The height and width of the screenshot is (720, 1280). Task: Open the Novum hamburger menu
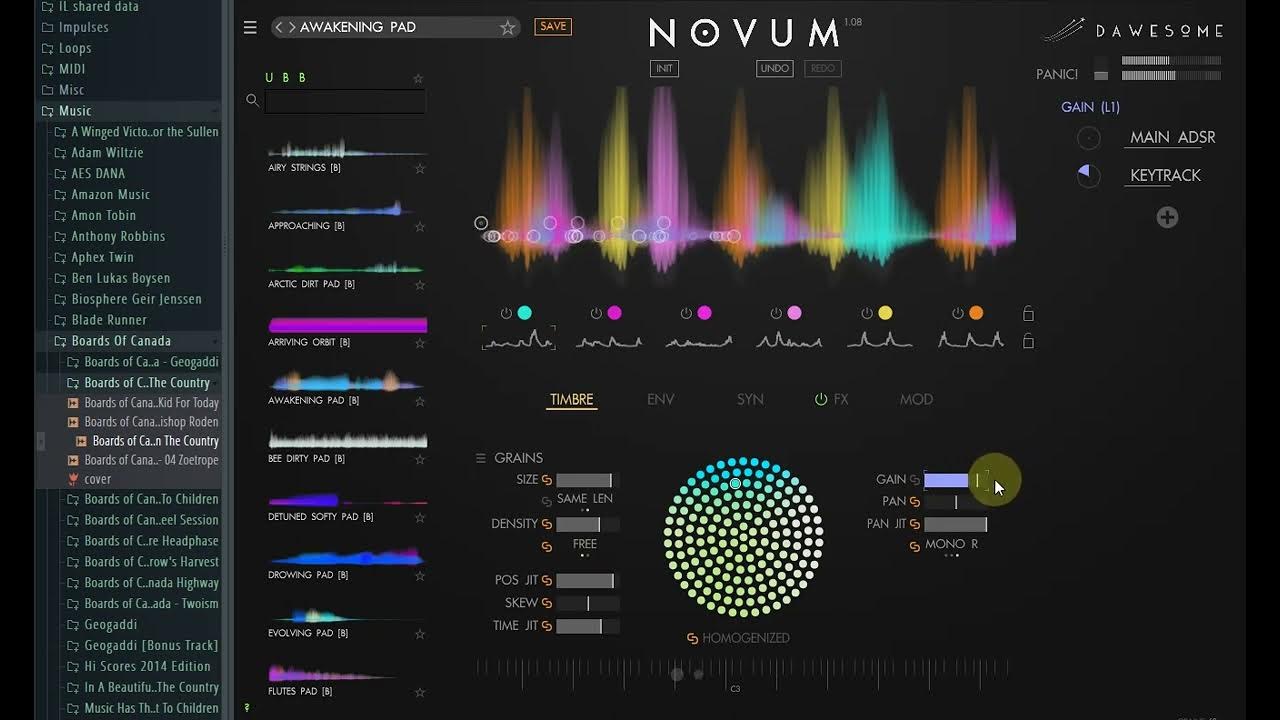click(x=250, y=27)
